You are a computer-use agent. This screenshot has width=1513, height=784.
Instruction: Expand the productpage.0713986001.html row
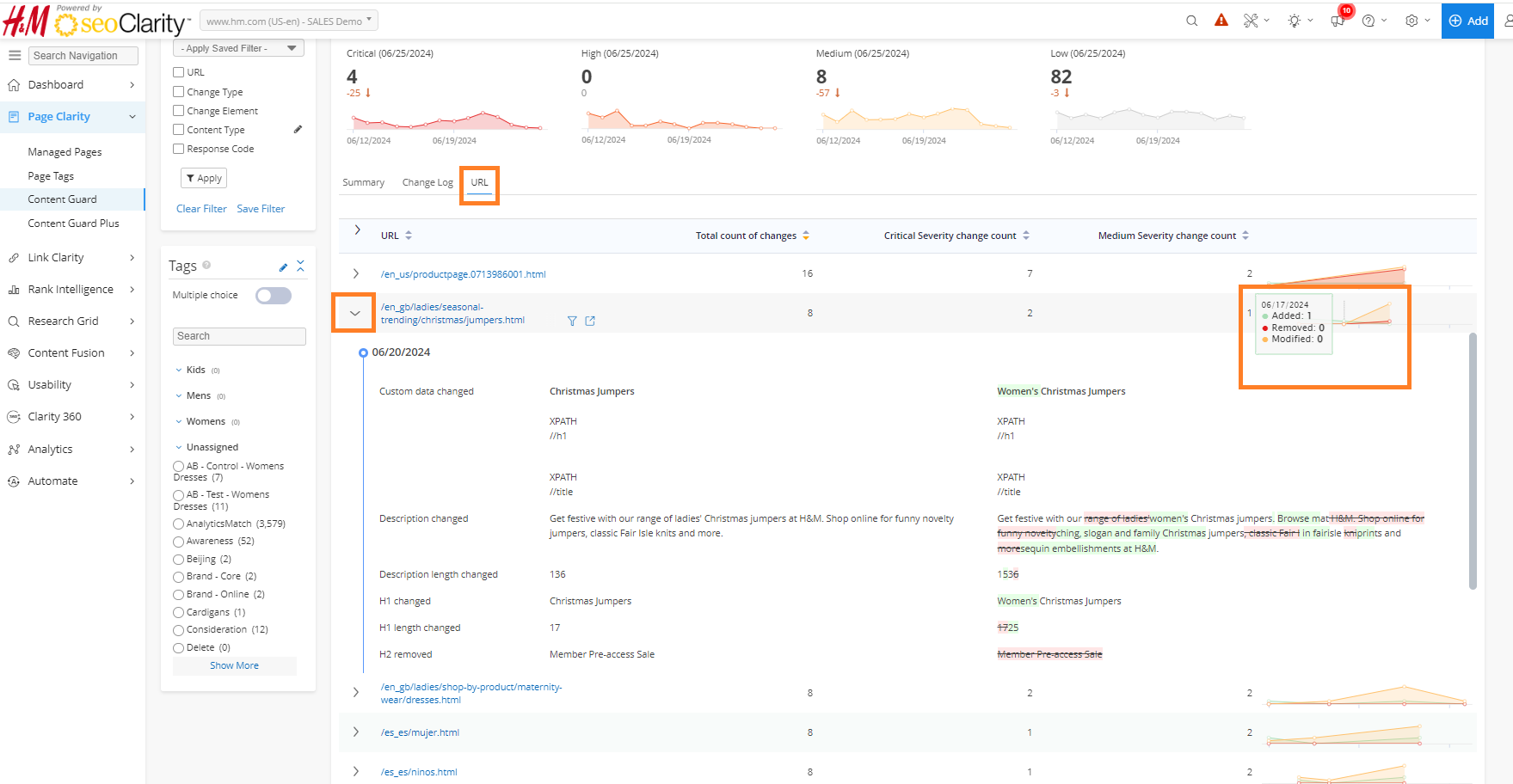click(x=356, y=273)
